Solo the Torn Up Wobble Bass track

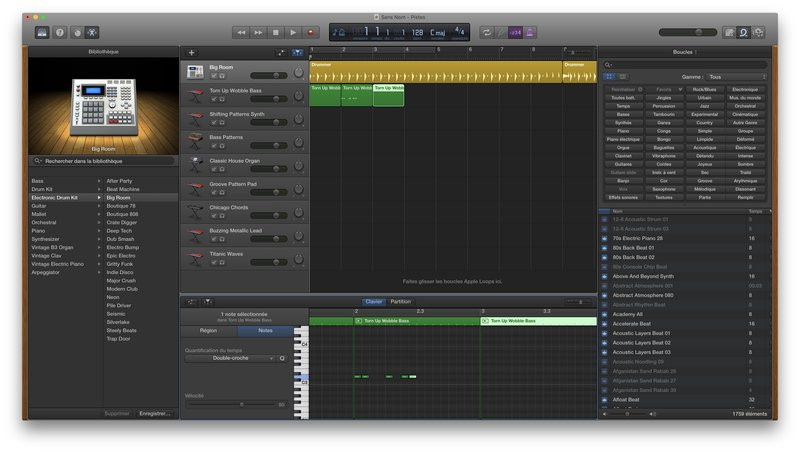tap(222, 99)
